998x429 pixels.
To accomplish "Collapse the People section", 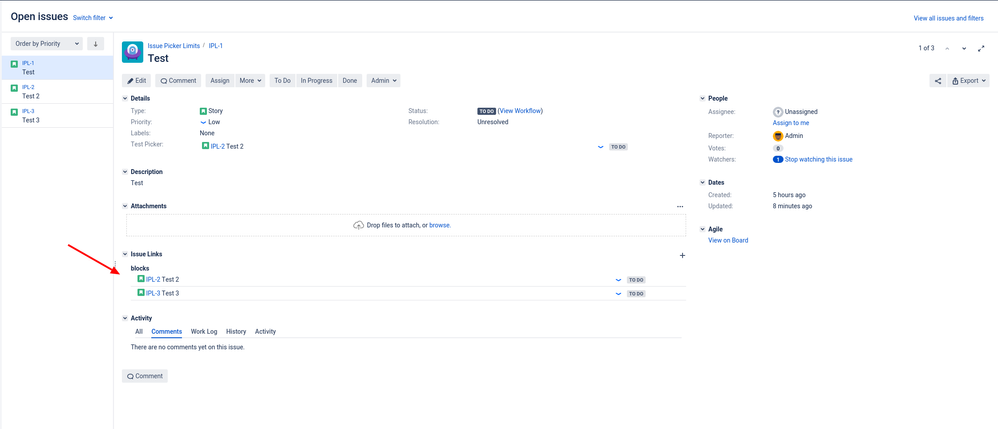I will [703, 99].
